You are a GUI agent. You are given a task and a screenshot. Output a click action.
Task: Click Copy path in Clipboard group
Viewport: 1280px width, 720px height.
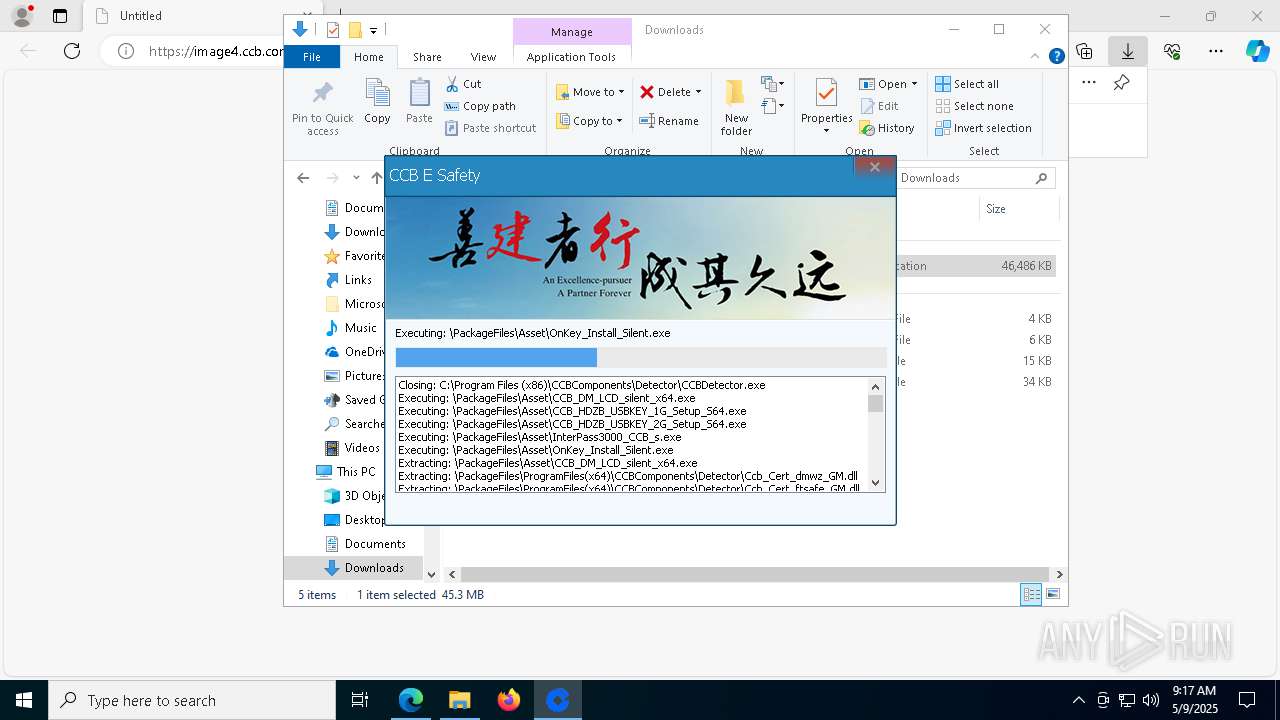[480, 106]
